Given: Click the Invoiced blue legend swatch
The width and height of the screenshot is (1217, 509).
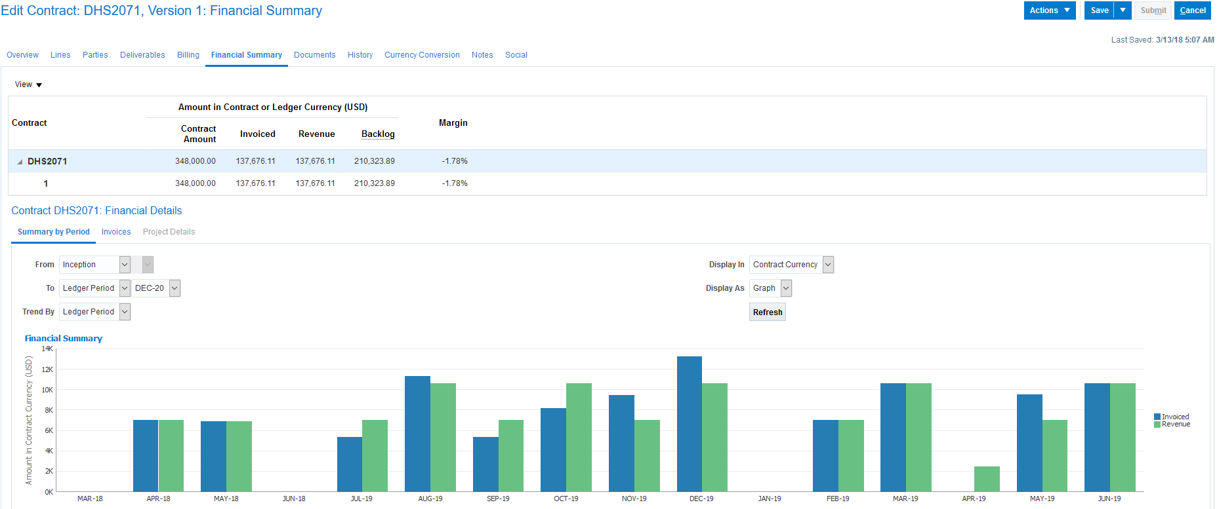Looking at the screenshot, I should [x=1157, y=416].
